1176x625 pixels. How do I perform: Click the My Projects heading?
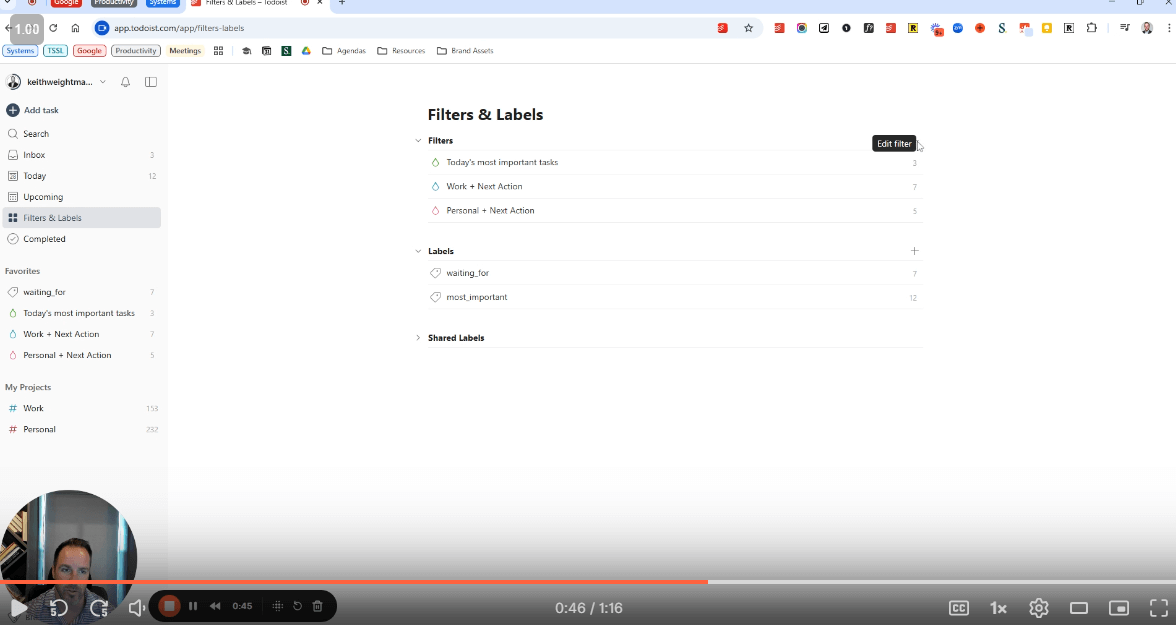pyautogui.click(x=28, y=387)
